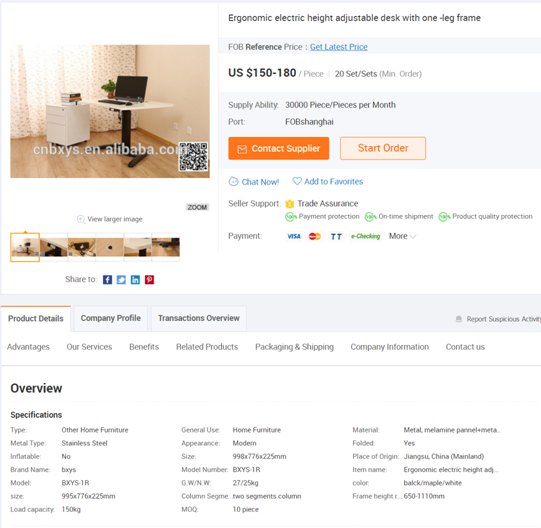This screenshot has width=541, height=528.
Task: Click the Start Order button
Action: 383,148
